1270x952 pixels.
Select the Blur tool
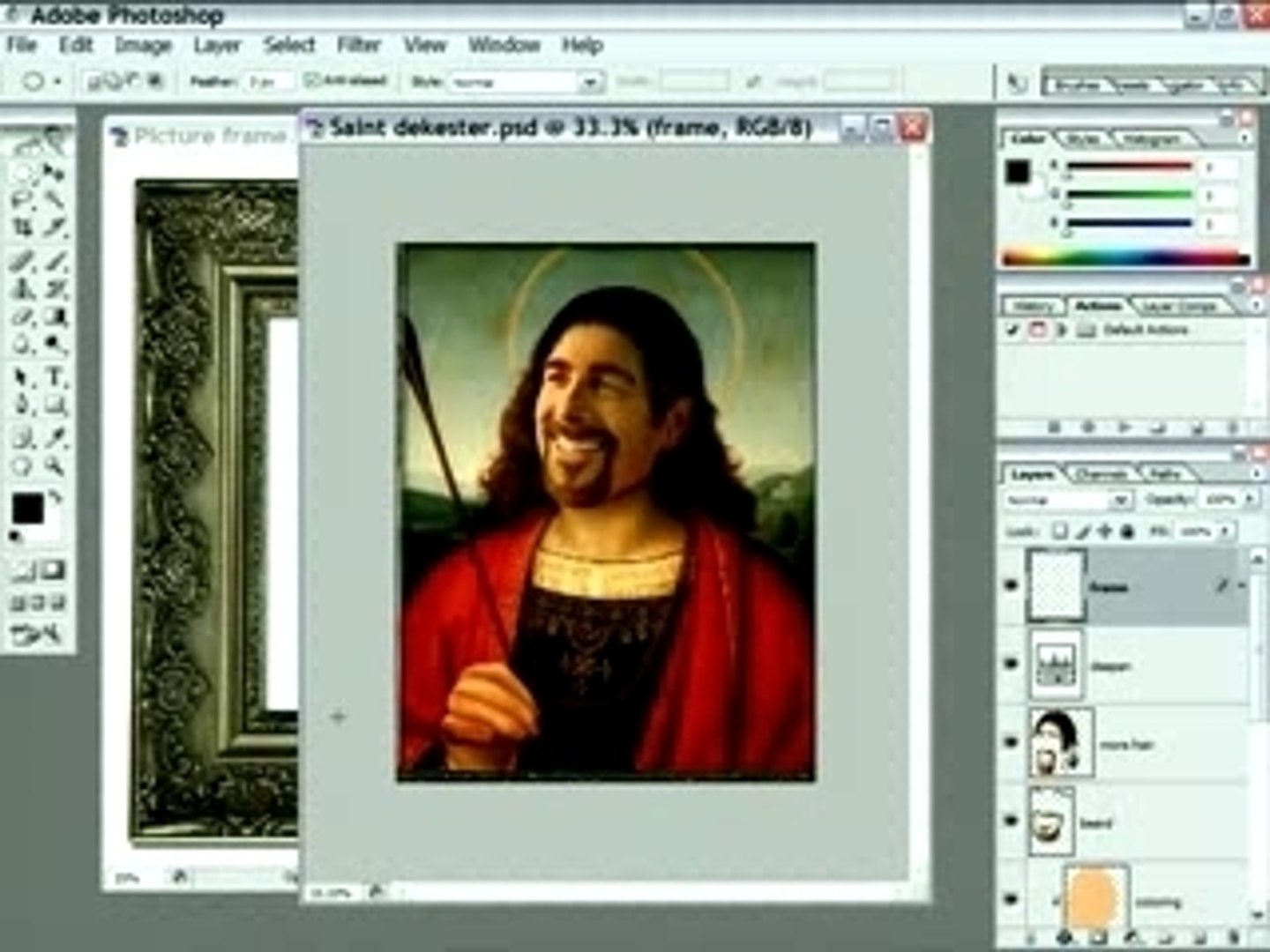pyautogui.click(x=23, y=345)
